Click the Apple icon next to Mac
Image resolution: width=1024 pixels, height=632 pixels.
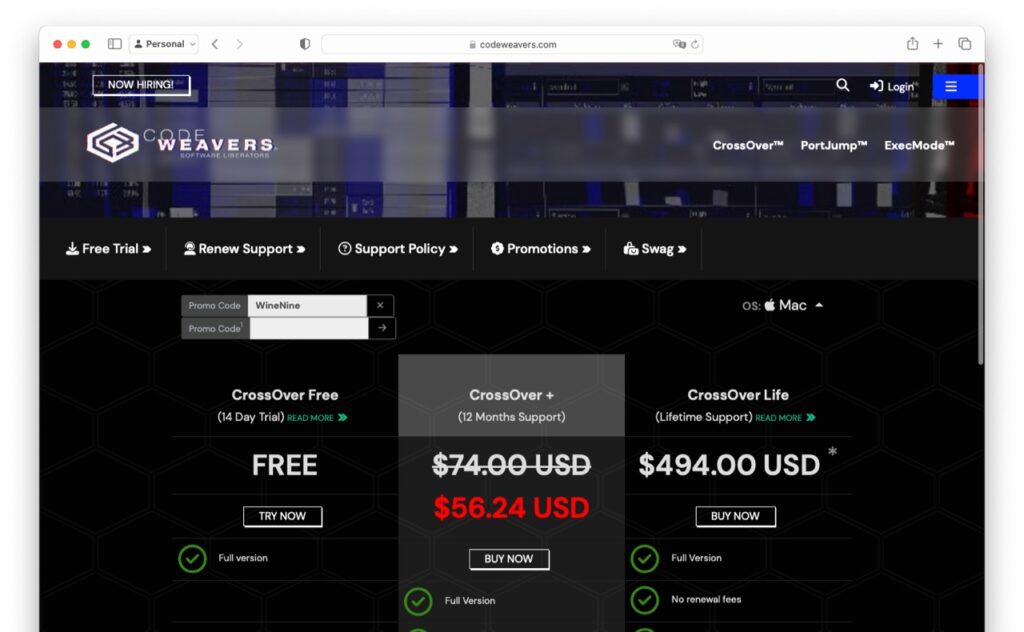coord(772,305)
